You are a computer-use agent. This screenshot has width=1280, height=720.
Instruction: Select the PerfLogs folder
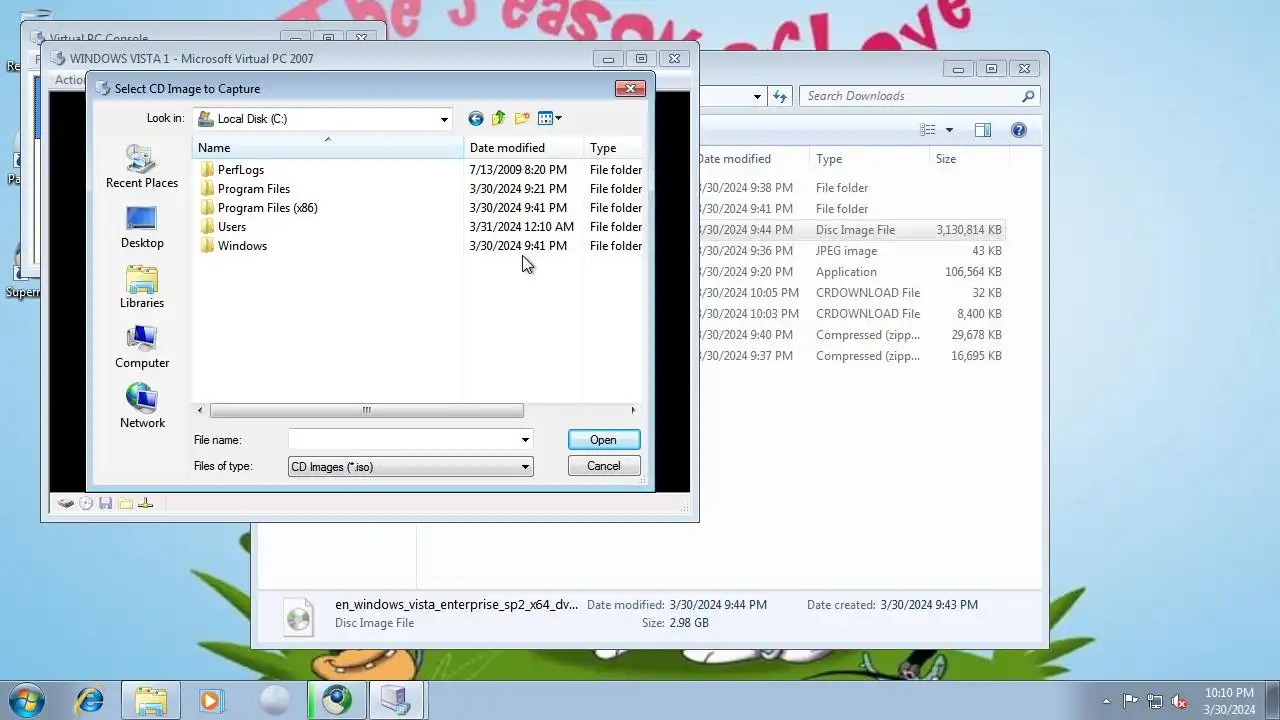pyautogui.click(x=240, y=170)
